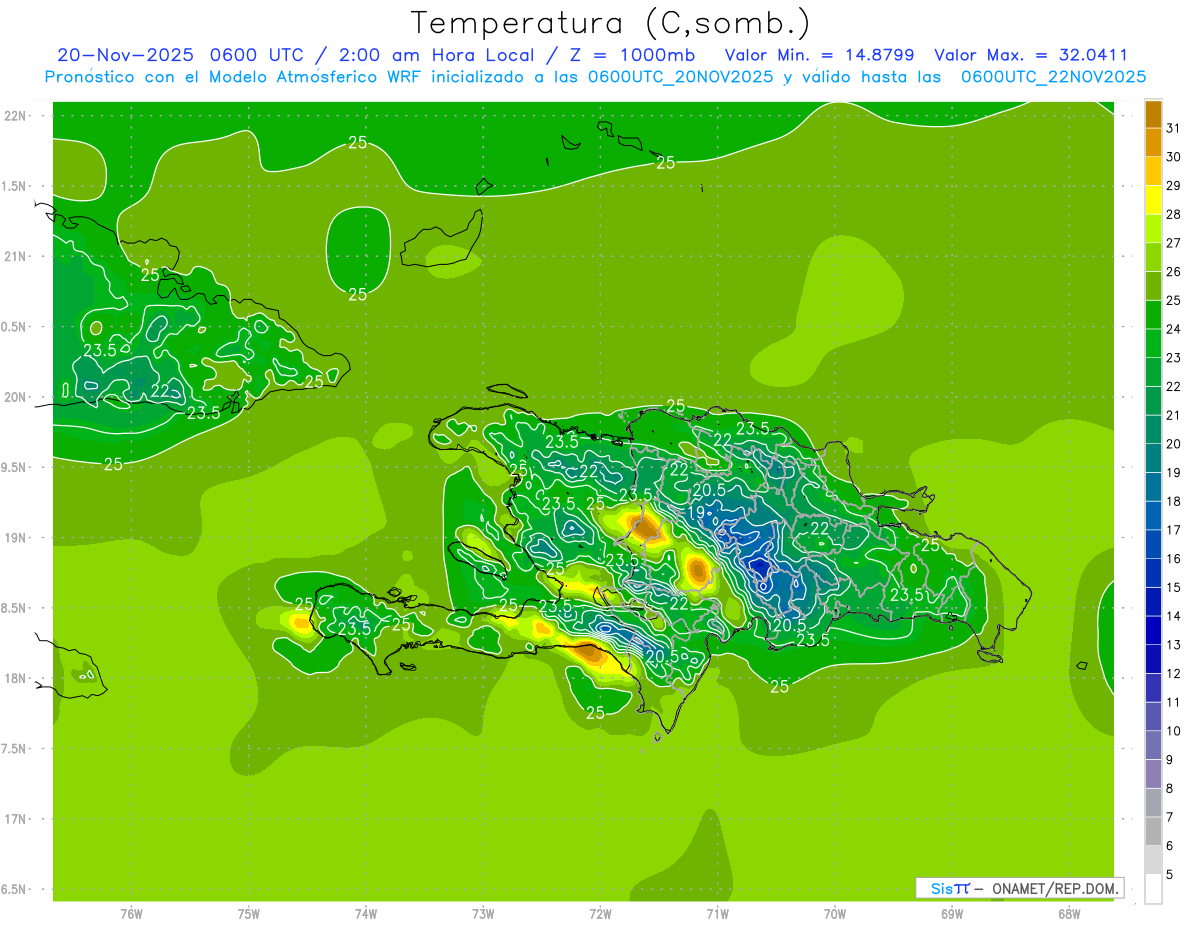Click the '70W' longitude axis label
Screen dimensions: 1200x927
tap(835, 913)
